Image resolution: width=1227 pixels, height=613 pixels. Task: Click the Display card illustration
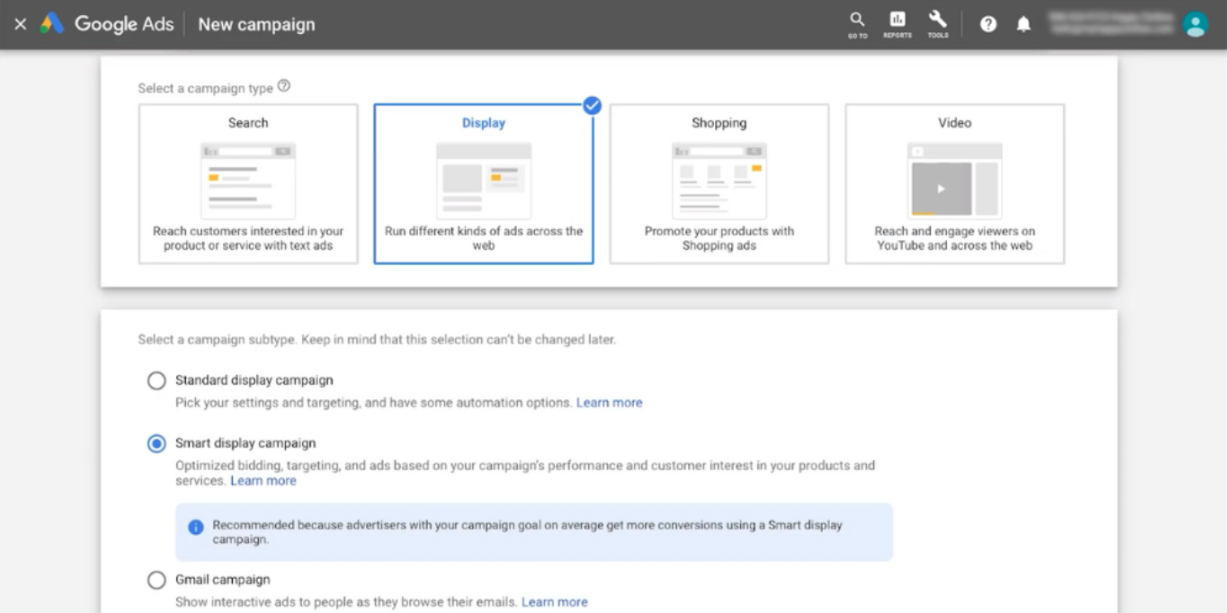click(484, 181)
